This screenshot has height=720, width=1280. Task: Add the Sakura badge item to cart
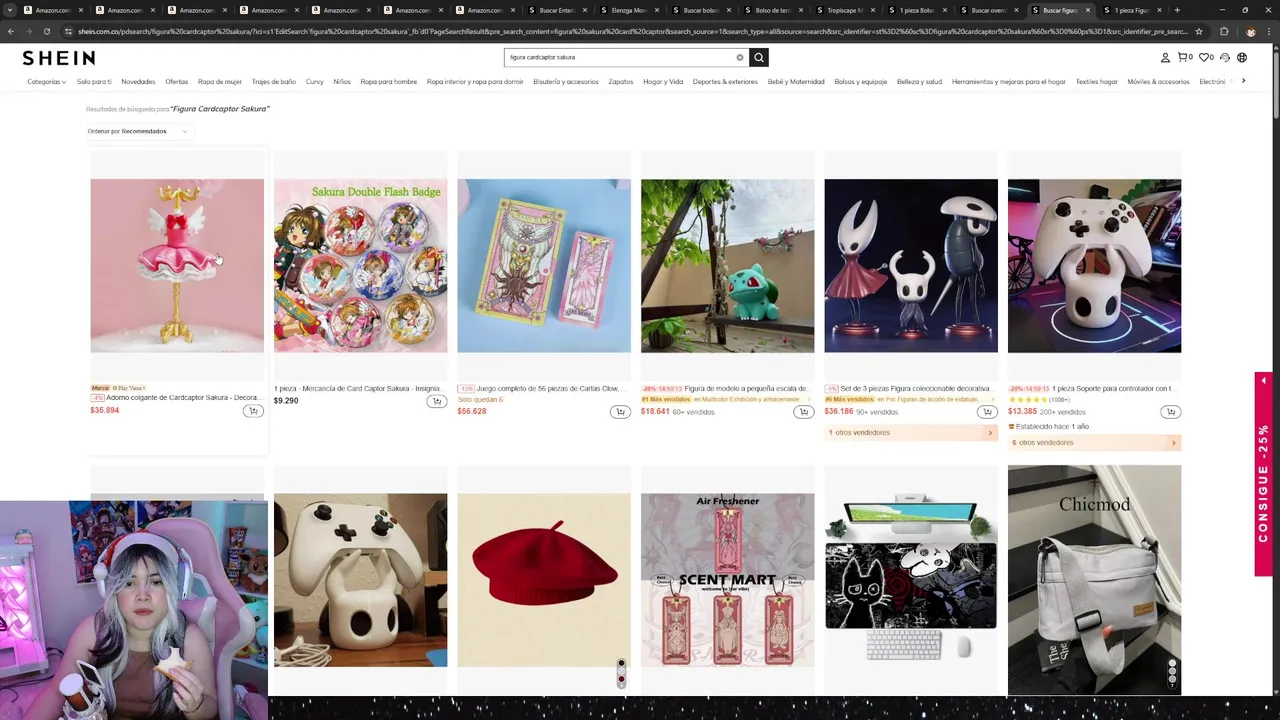pyautogui.click(x=437, y=401)
